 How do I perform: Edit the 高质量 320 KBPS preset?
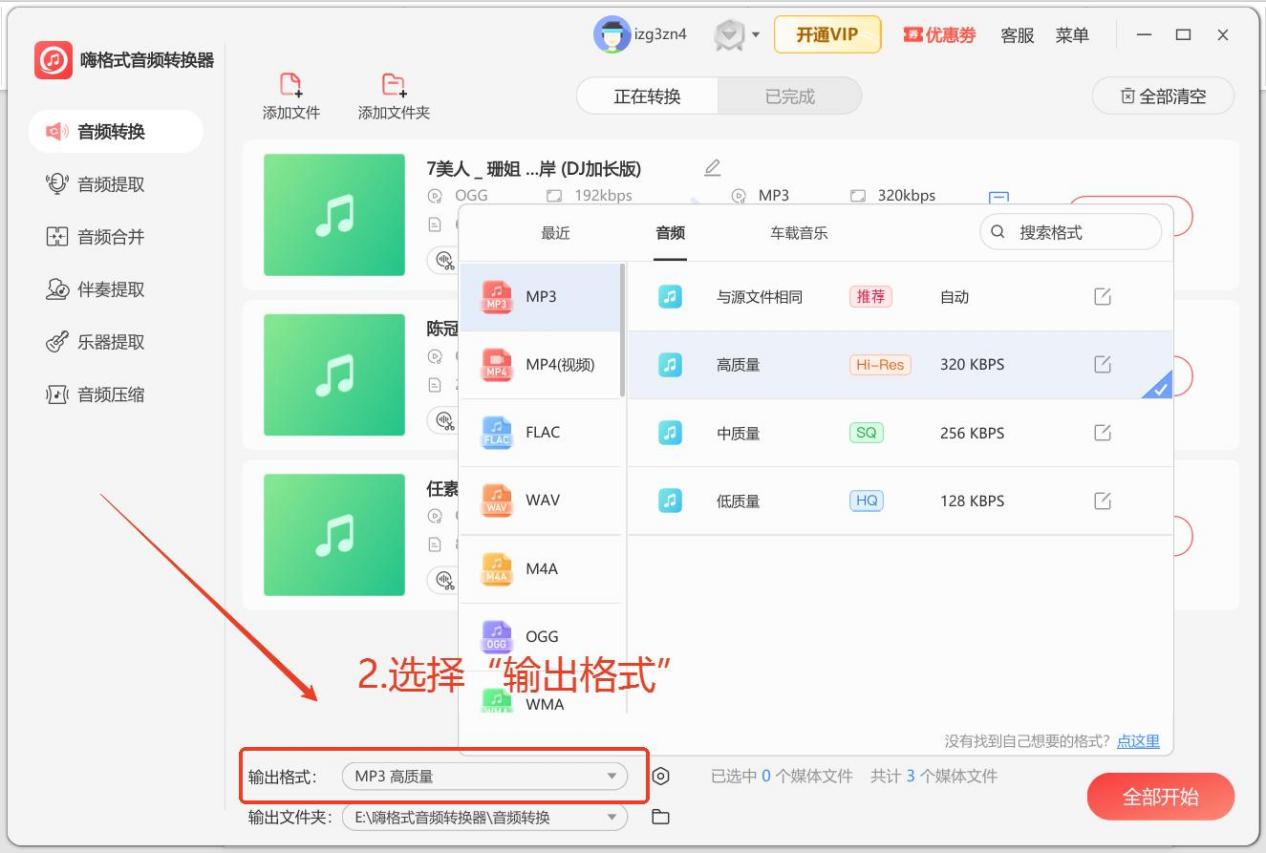click(x=1102, y=365)
